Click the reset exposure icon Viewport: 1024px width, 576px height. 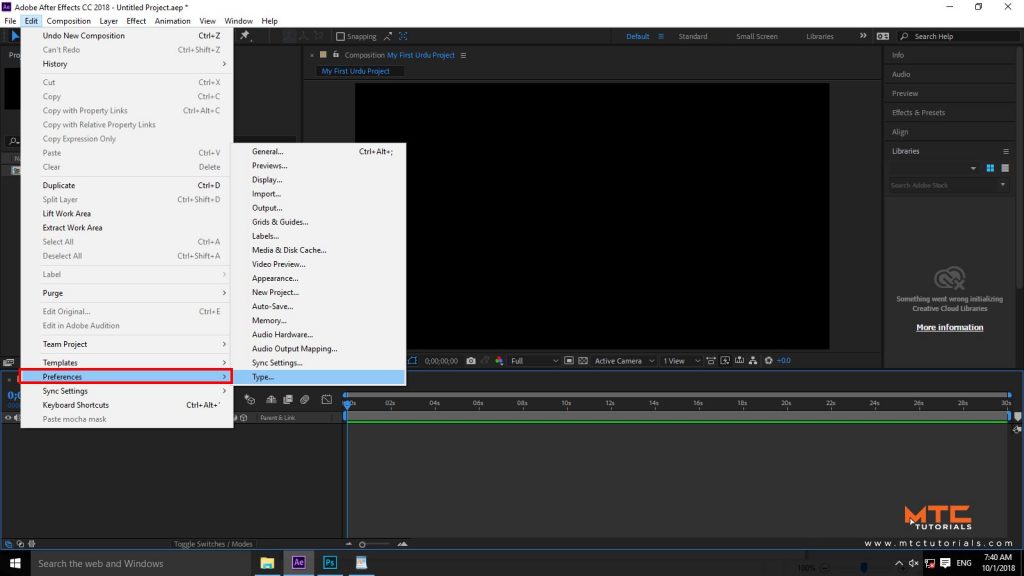(x=769, y=360)
